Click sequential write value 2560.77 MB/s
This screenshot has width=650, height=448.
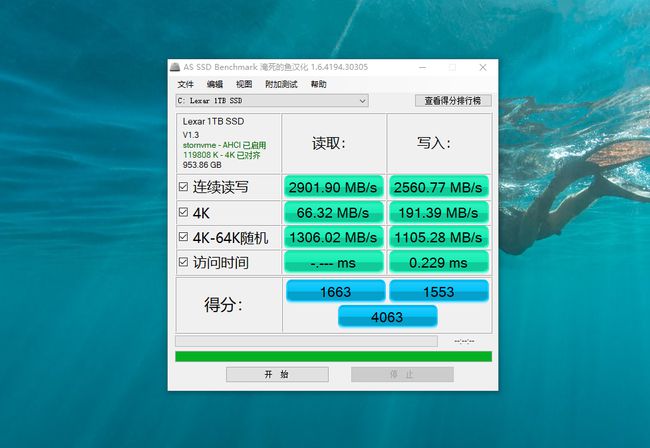click(x=438, y=187)
